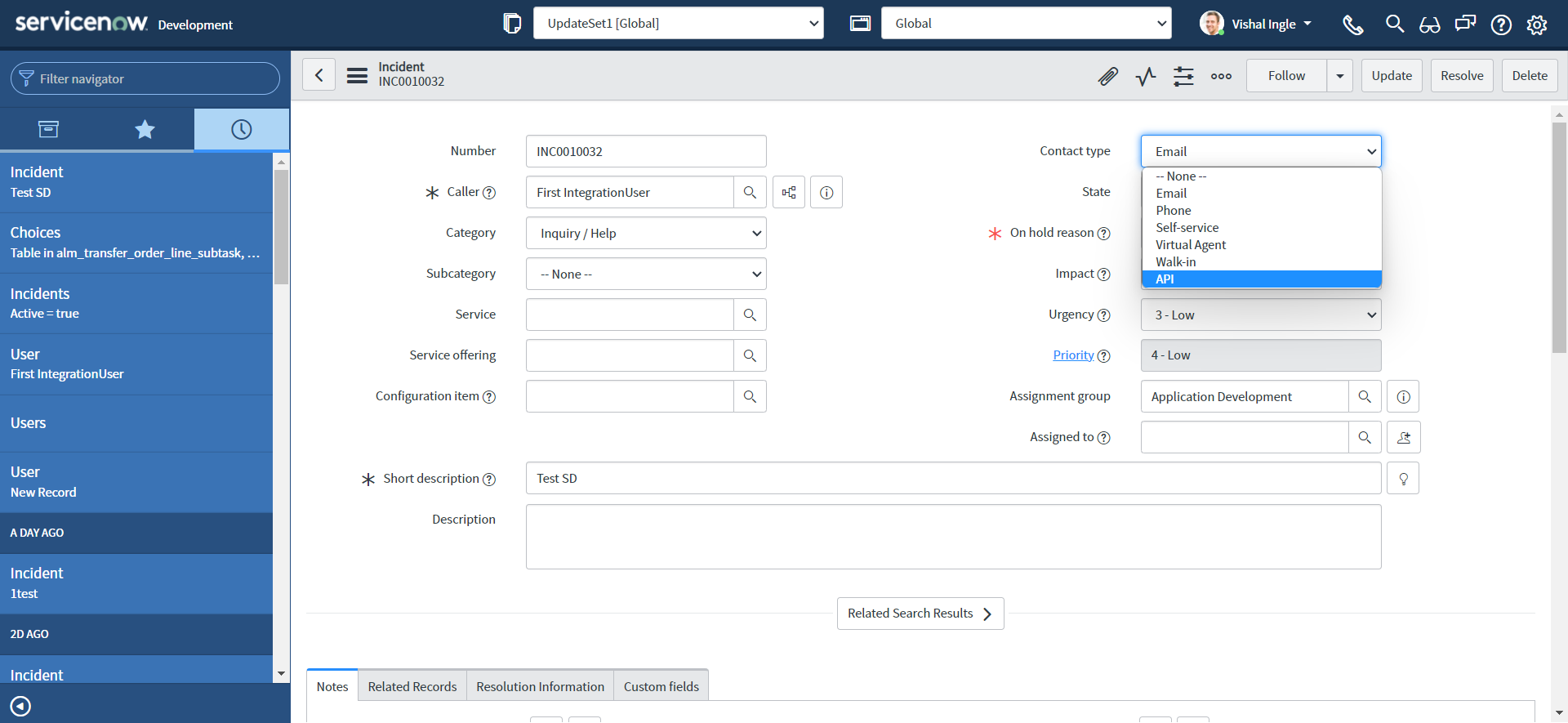This screenshot has height=723, width=1568.
Task: Click the personalize form sliders icon
Action: click(1183, 76)
